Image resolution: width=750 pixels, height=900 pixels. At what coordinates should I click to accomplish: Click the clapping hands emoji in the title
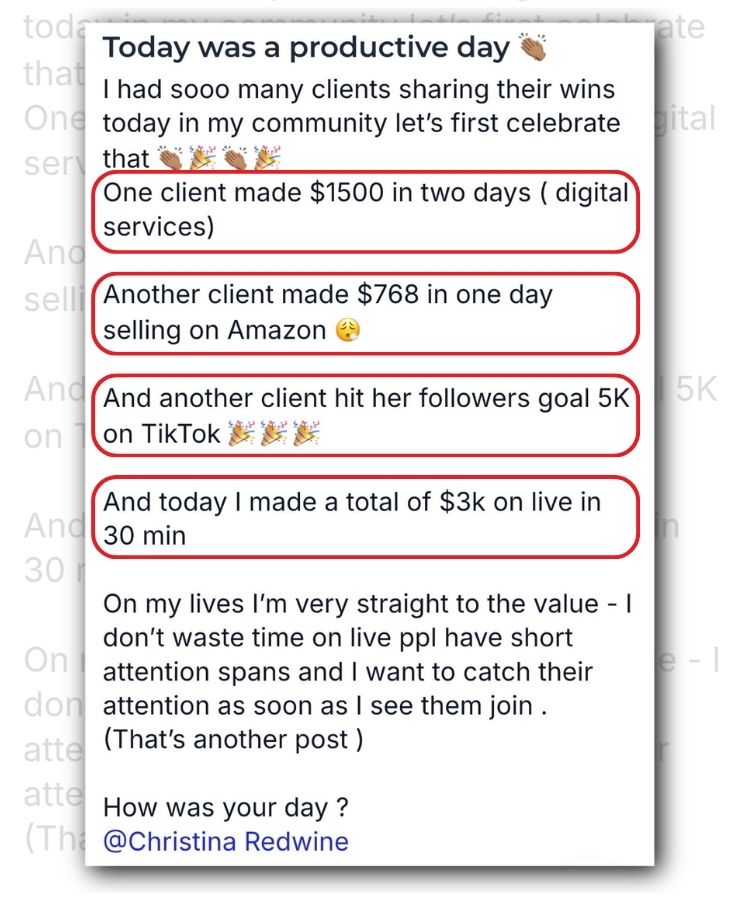click(533, 46)
